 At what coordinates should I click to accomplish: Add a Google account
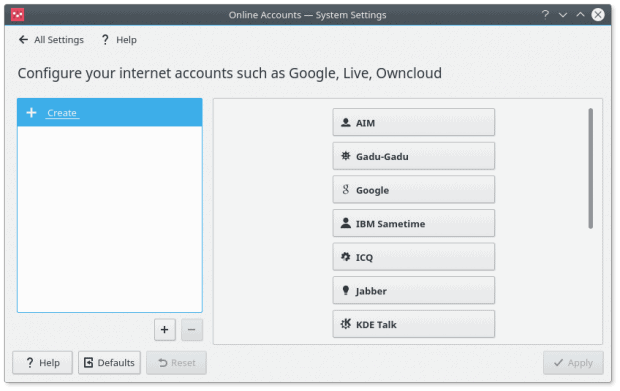coord(413,190)
